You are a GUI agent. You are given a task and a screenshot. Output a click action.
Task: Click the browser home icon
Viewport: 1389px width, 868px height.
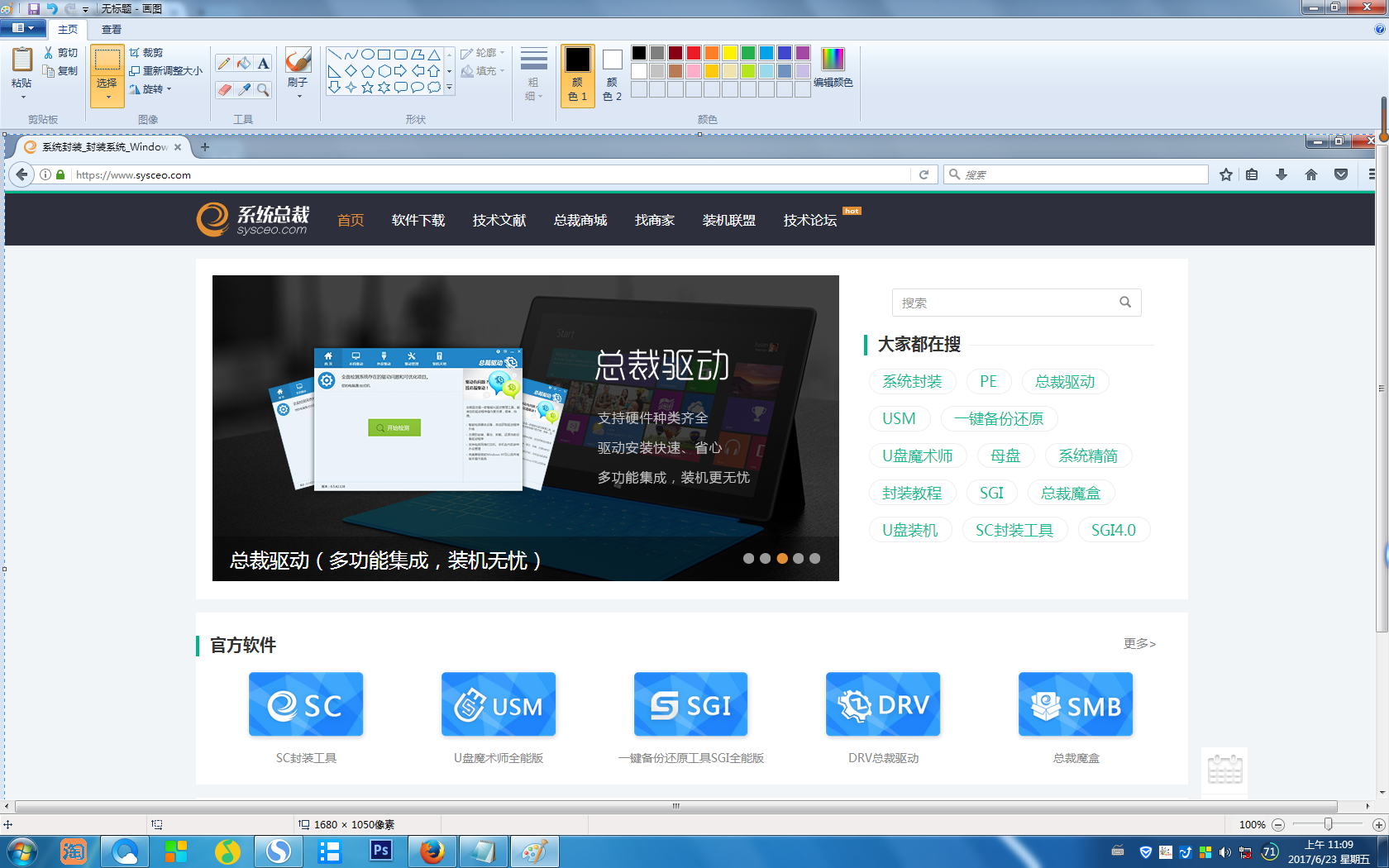coord(1311,174)
